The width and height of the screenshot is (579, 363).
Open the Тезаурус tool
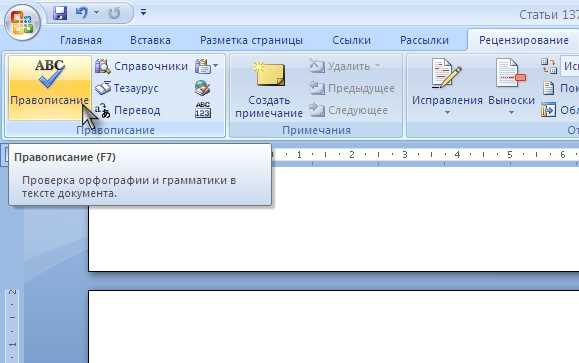pyautogui.click(x=127, y=88)
